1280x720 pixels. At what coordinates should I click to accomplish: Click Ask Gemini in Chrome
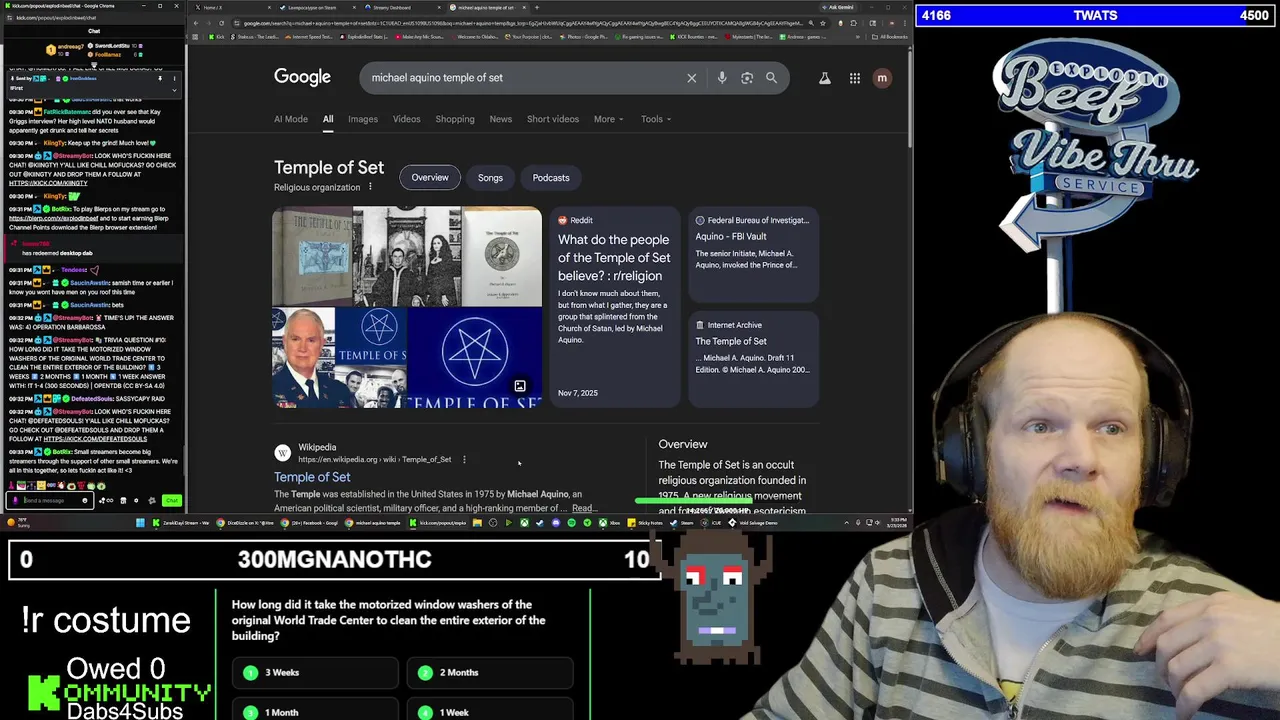click(840, 8)
